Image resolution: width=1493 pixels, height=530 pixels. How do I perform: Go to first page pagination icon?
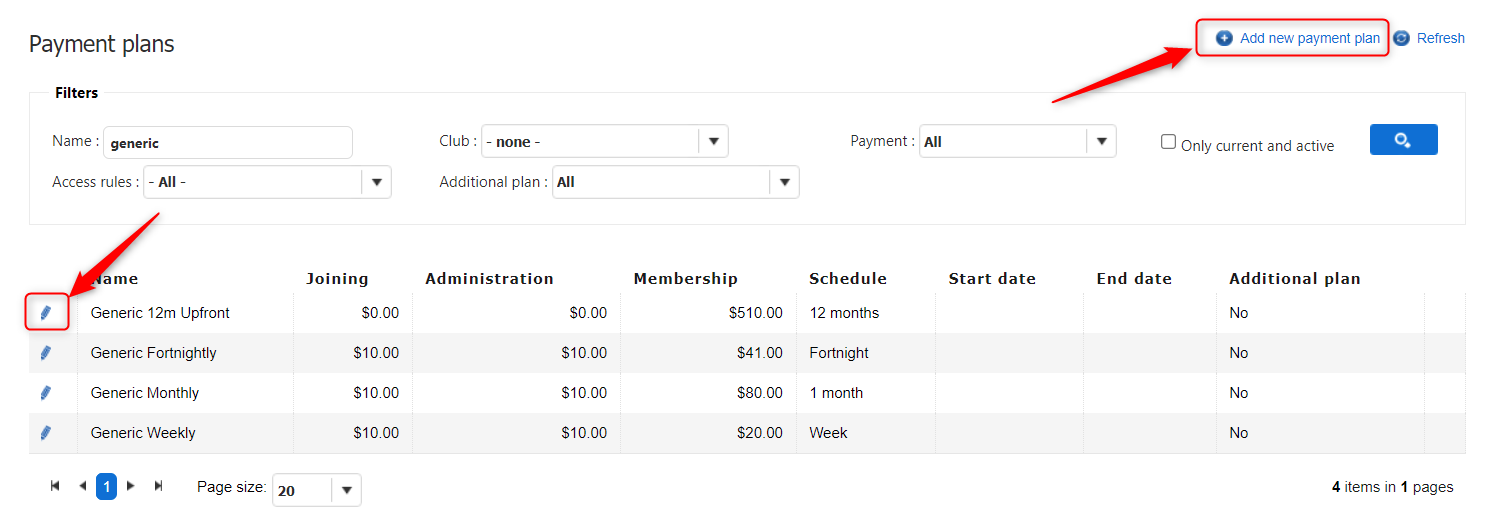55,486
